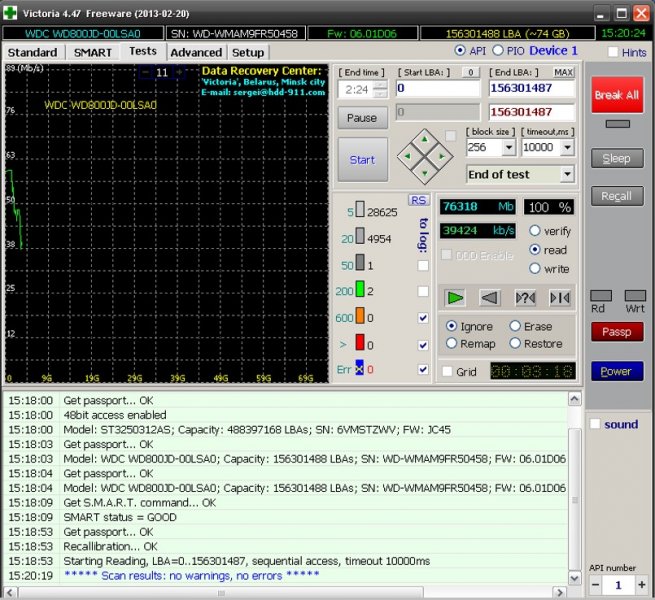Click the Break All button
The width and height of the screenshot is (655, 600).
617,95
